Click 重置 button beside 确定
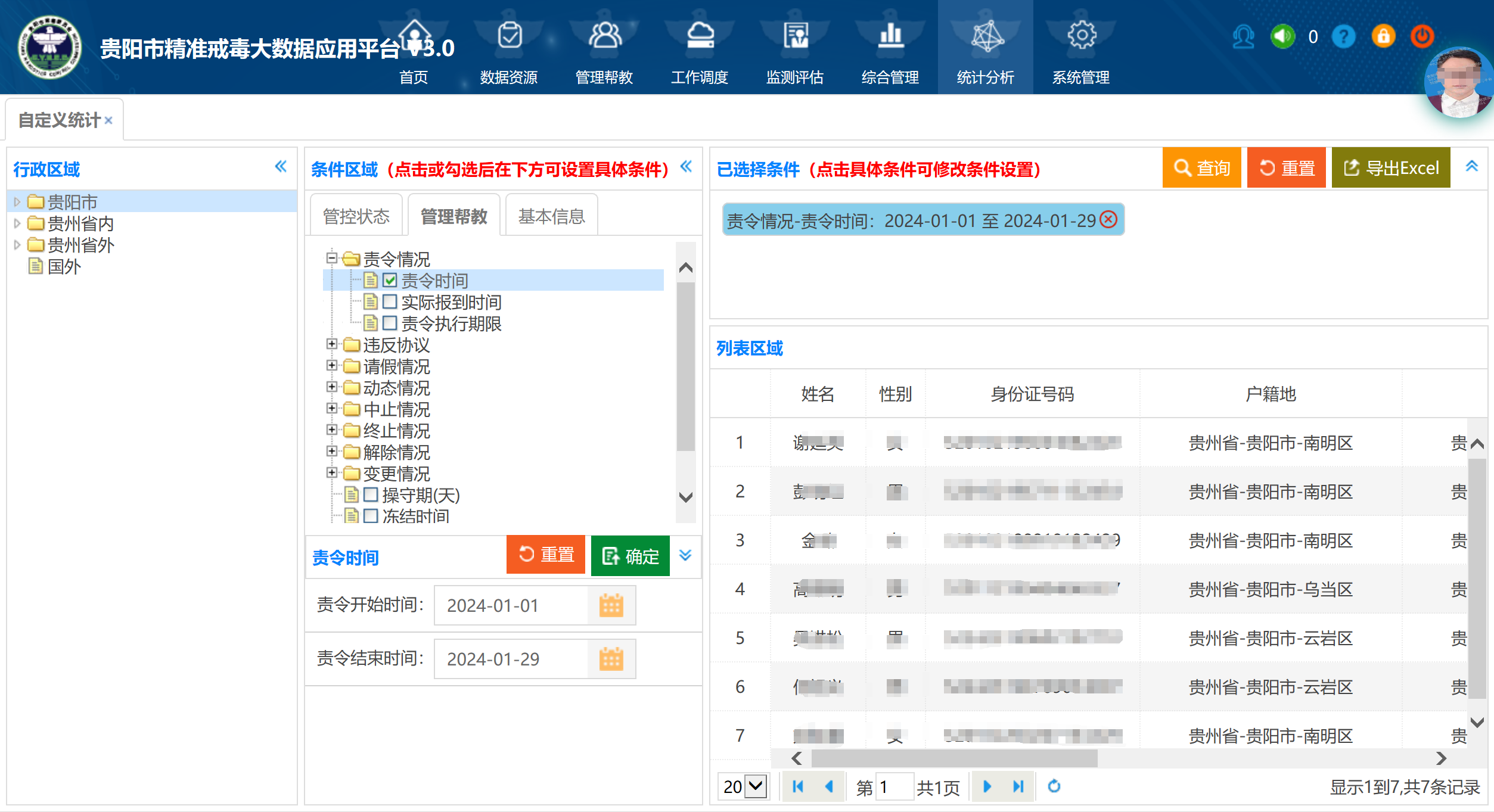Screen dimensions: 1494x812 tap(545, 555)
